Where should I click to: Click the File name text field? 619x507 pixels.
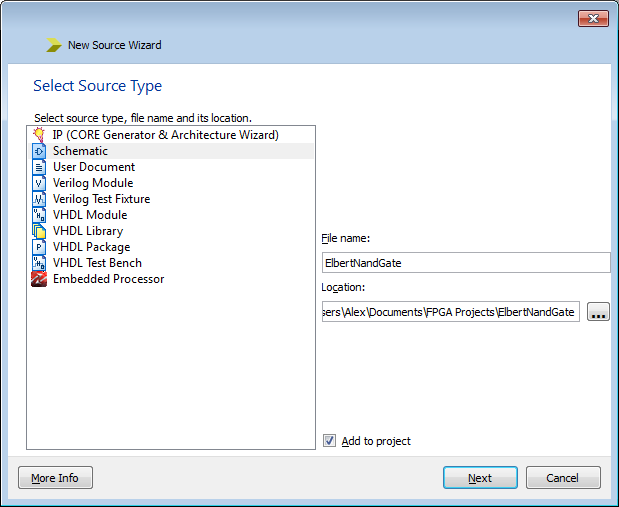click(x=465, y=262)
